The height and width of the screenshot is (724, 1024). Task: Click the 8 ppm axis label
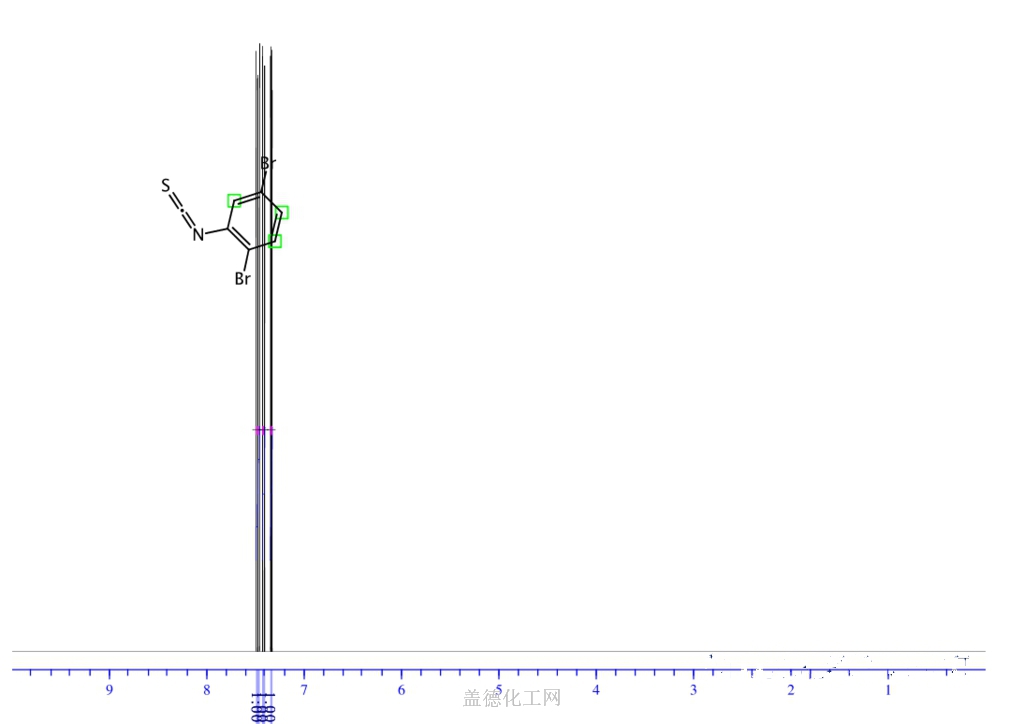pyautogui.click(x=206, y=690)
